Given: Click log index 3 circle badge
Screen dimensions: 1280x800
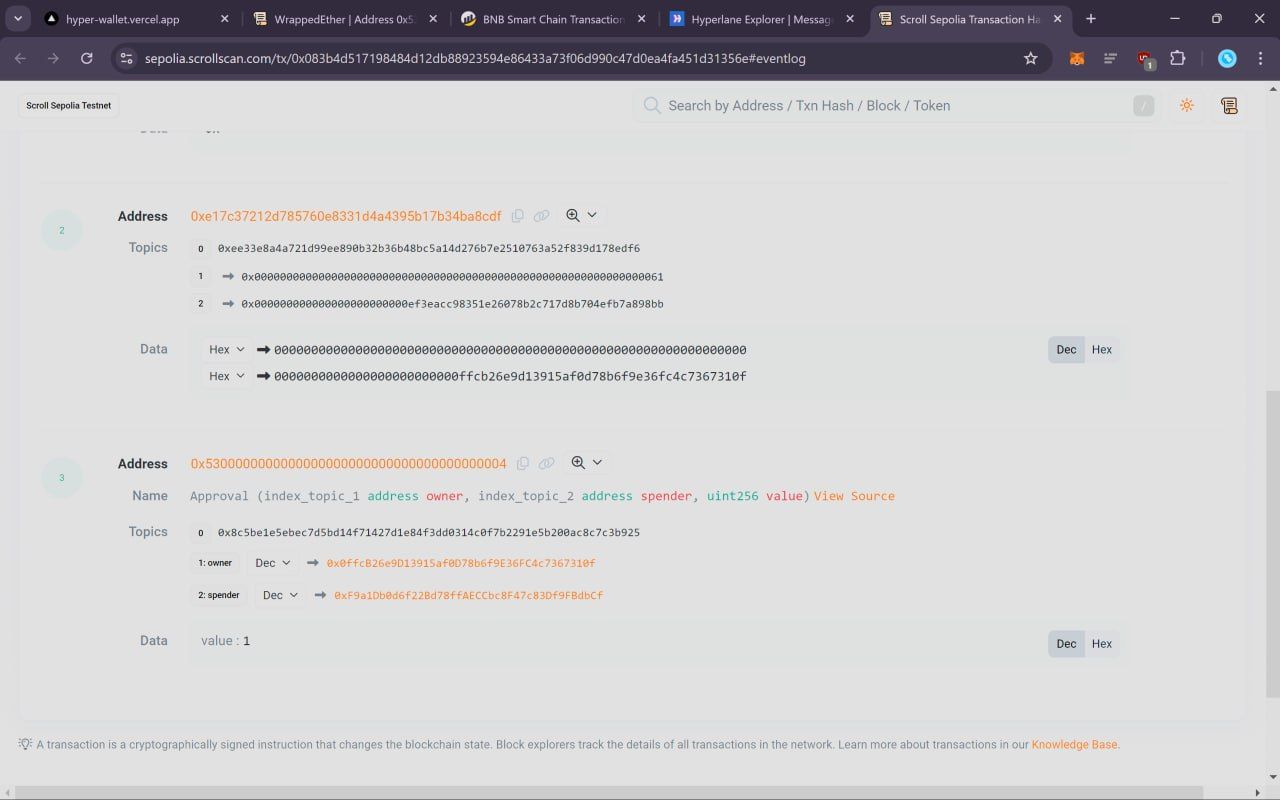Looking at the screenshot, I should pyautogui.click(x=61, y=477).
